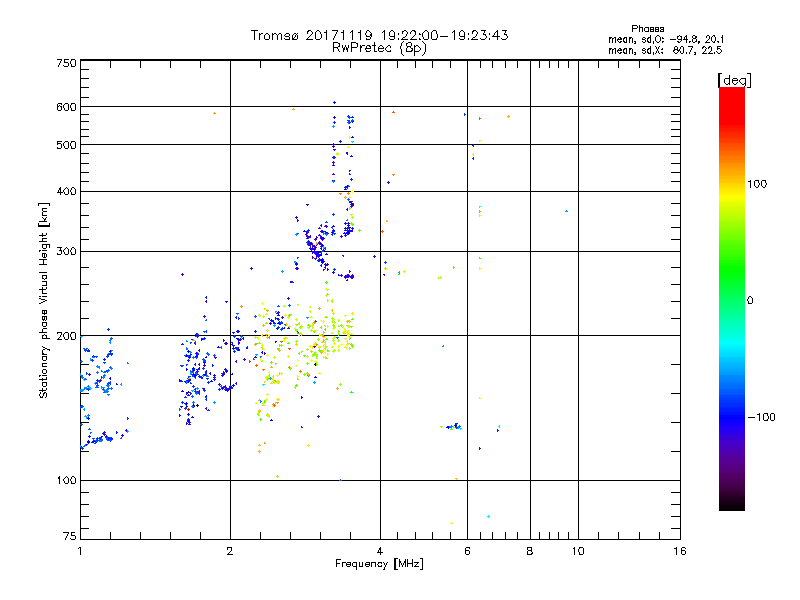
Task: Click y-axis tick label '300'
Action: click(x=67, y=252)
